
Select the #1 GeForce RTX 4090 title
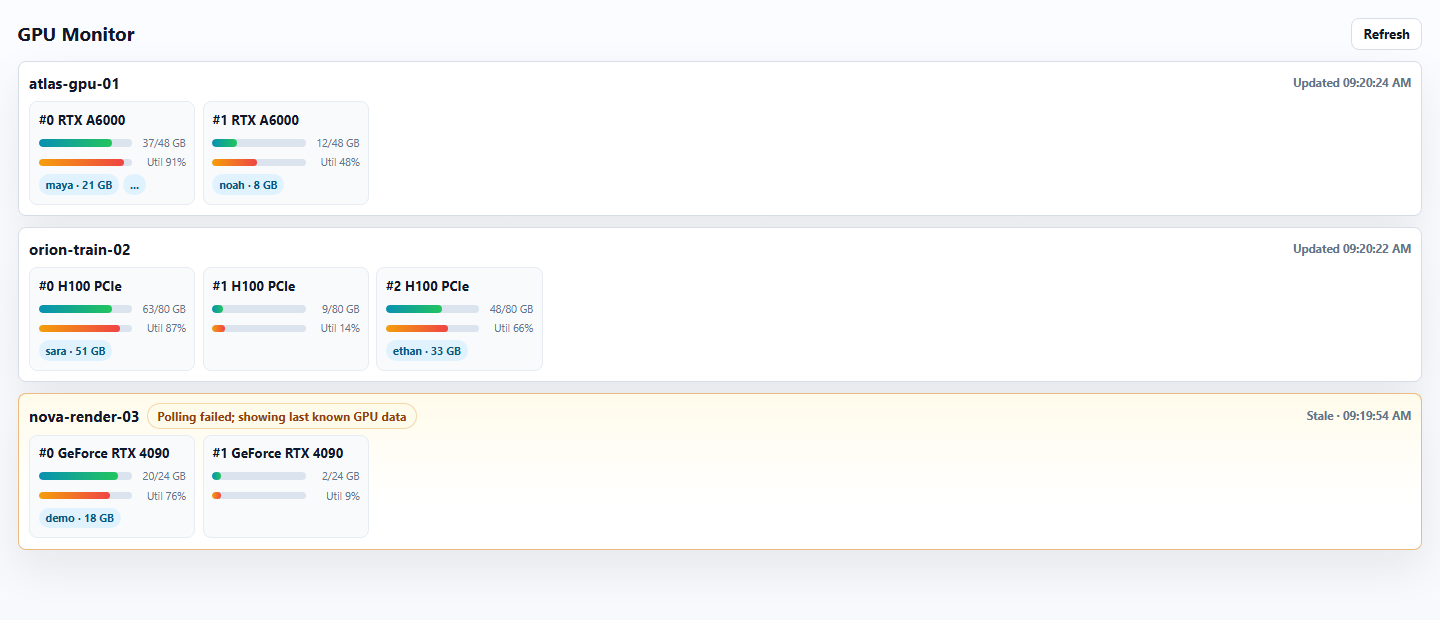tap(278, 453)
